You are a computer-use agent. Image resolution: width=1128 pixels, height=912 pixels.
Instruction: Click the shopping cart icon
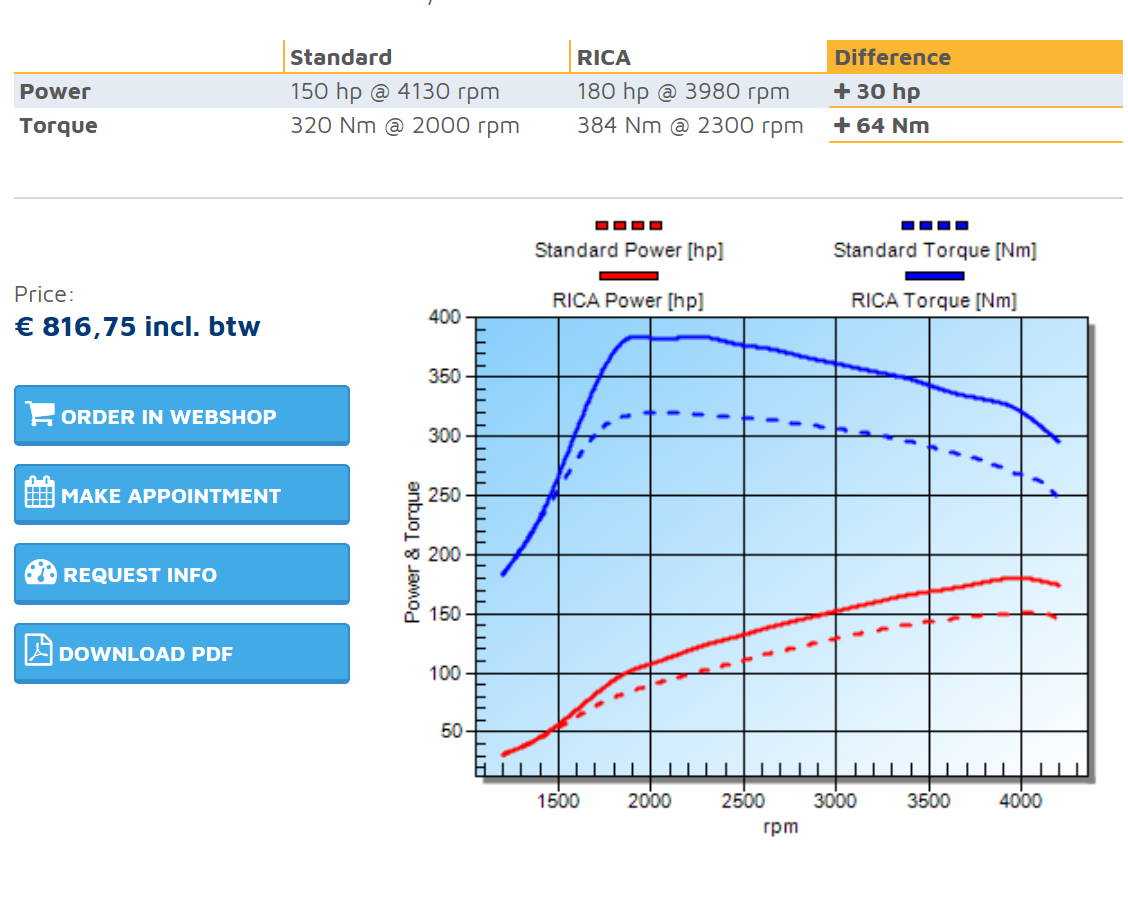coord(40,414)
